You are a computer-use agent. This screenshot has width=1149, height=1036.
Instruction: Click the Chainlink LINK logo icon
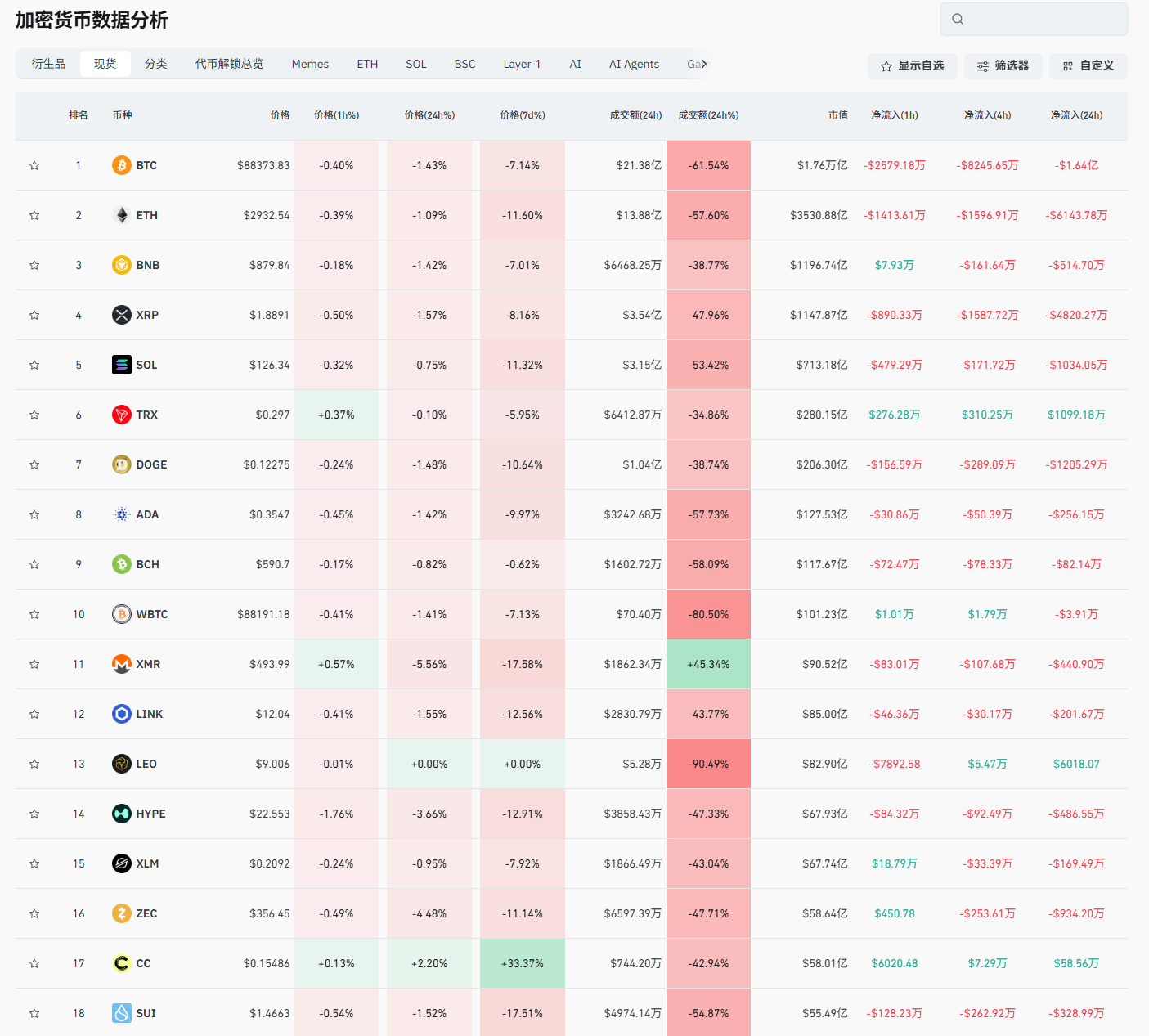coord(121,714)
